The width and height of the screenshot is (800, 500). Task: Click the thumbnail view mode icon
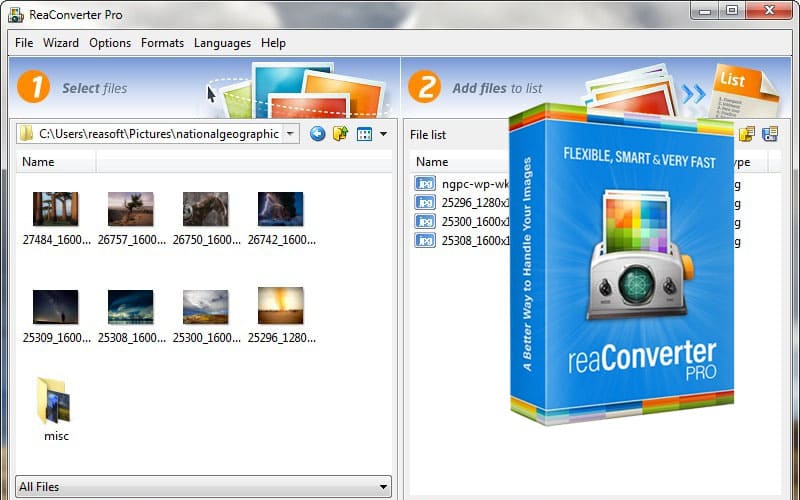click(x=364, y=134)
